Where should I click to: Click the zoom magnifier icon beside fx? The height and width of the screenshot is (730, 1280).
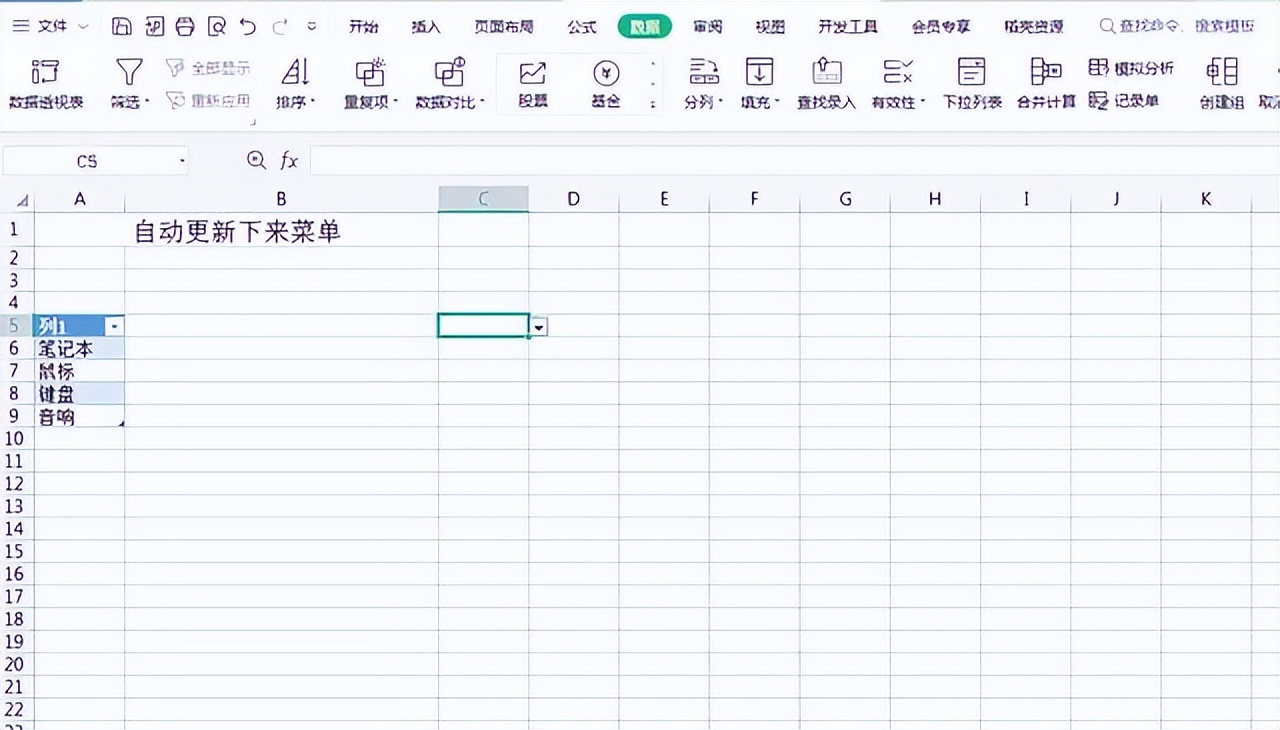click(x=257, y=160)
